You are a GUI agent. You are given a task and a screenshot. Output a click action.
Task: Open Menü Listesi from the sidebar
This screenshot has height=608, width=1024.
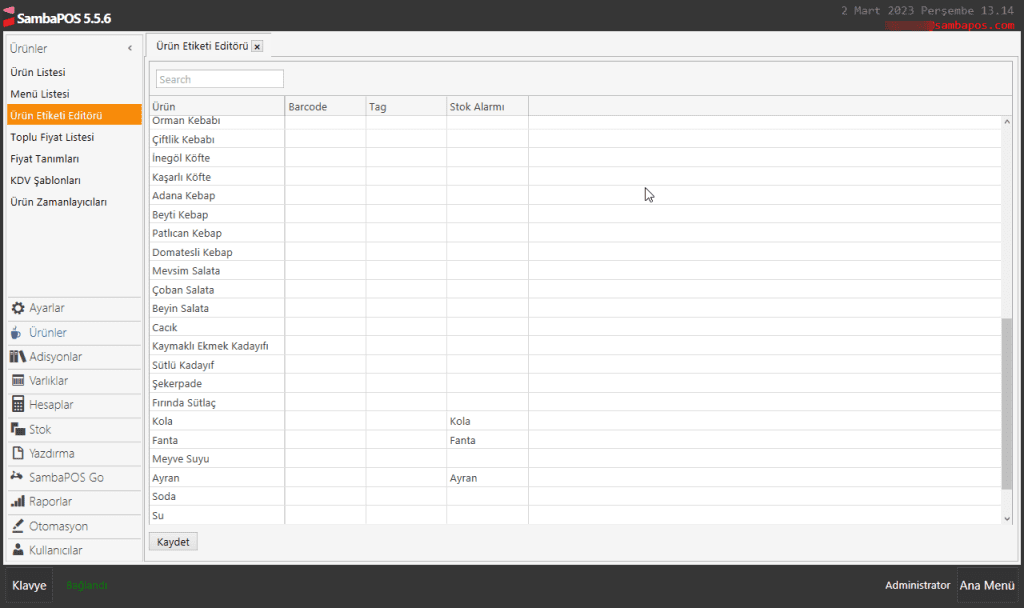pyautogui.click(x=40, y=94)
